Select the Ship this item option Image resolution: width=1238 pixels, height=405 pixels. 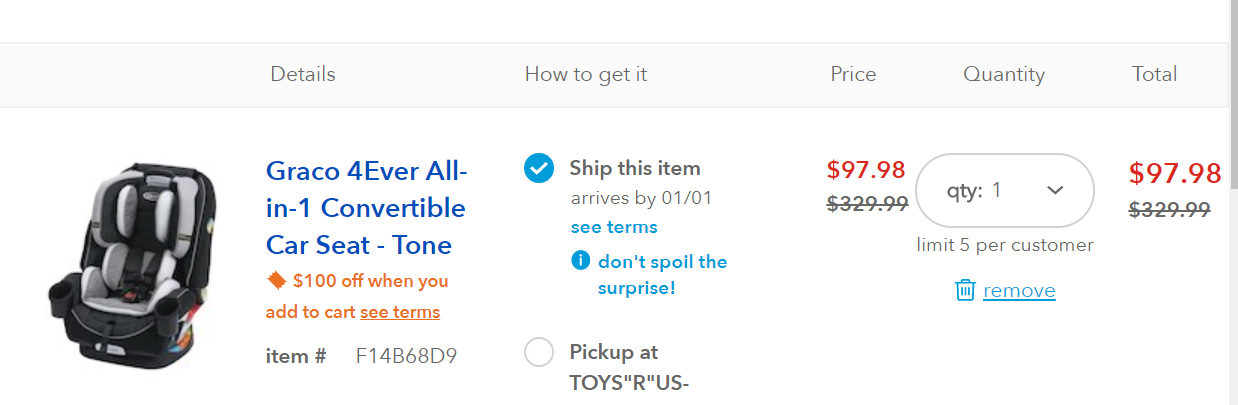[539, 168]
